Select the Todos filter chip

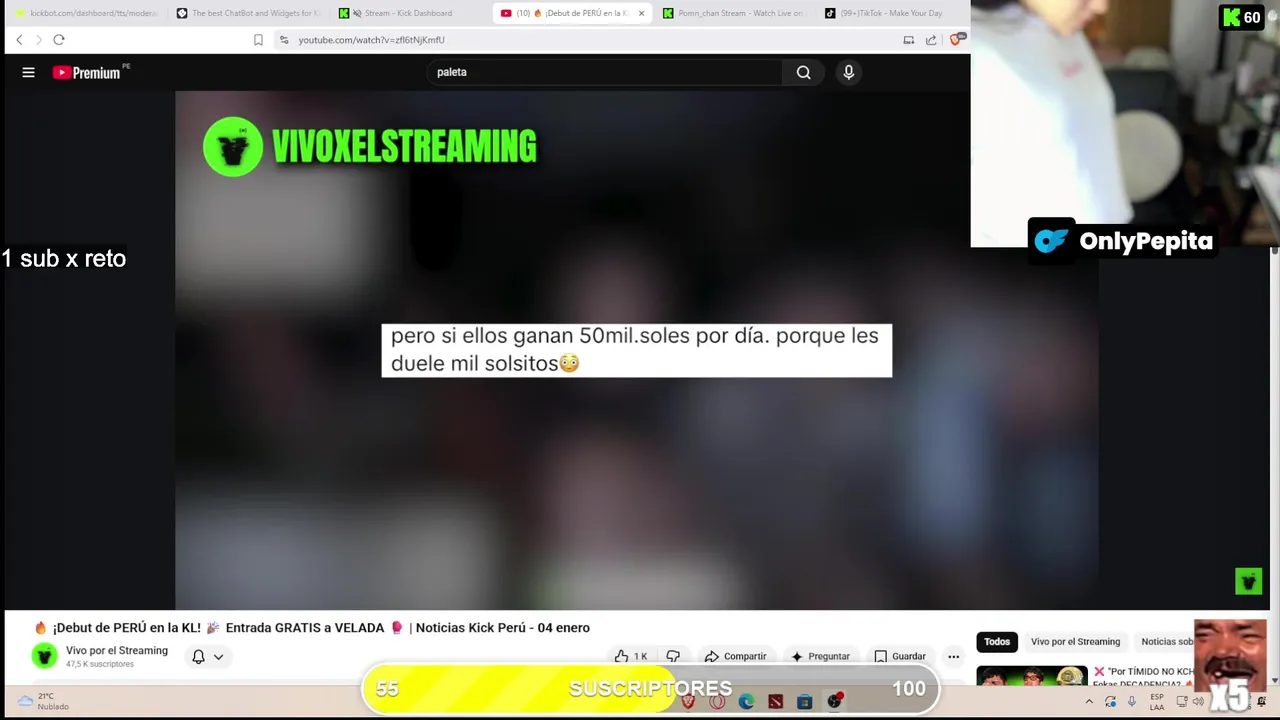[997, 642]
